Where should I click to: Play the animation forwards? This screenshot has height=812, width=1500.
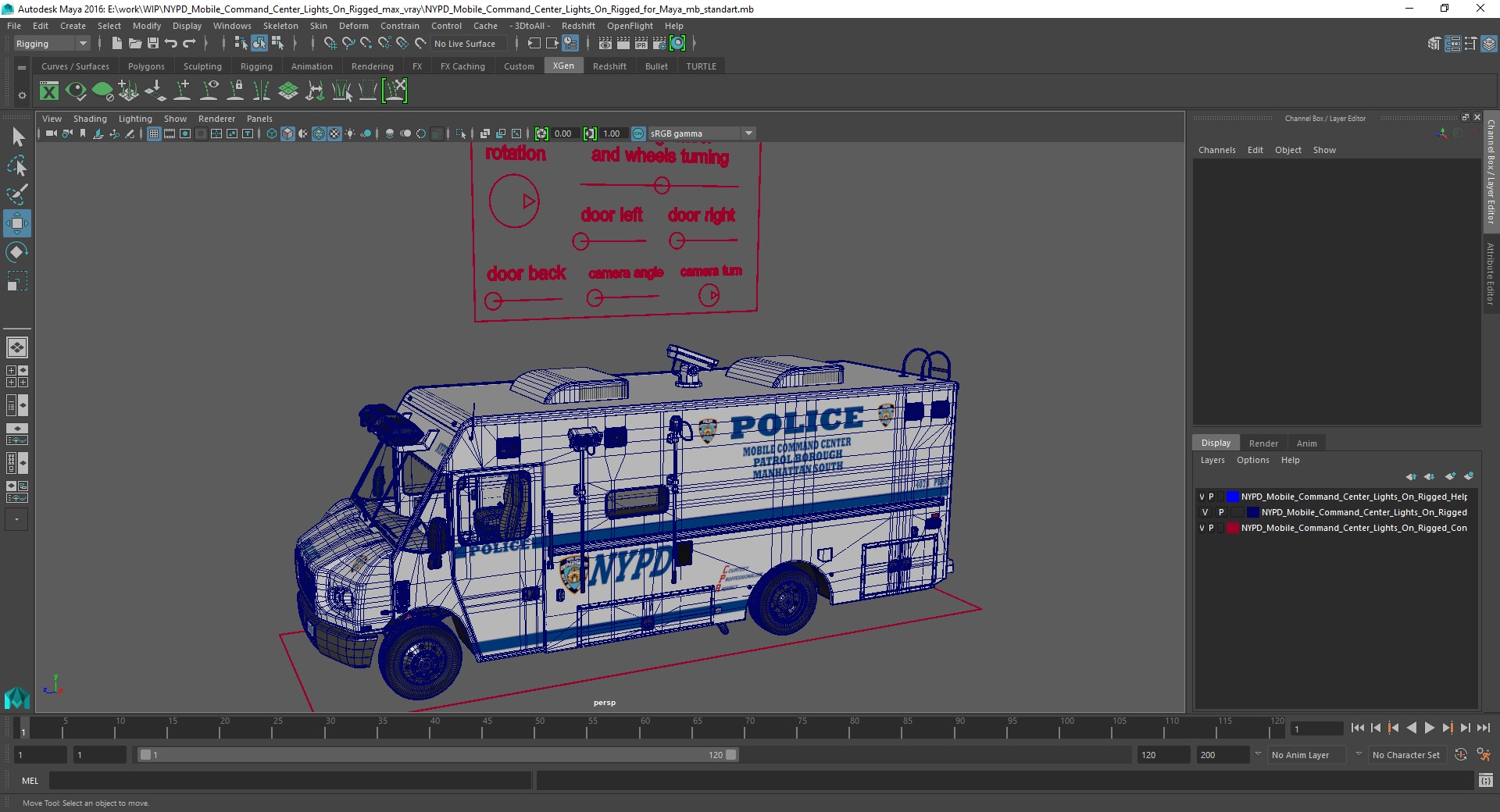1429,728
